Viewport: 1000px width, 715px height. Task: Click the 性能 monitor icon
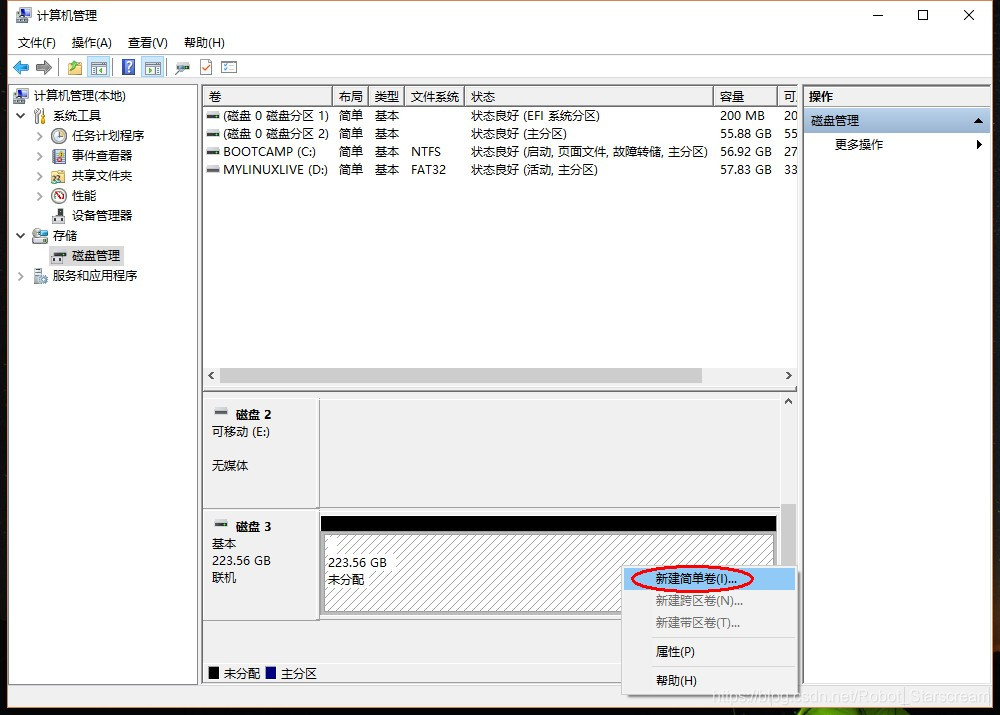click(x=59, y=196)
